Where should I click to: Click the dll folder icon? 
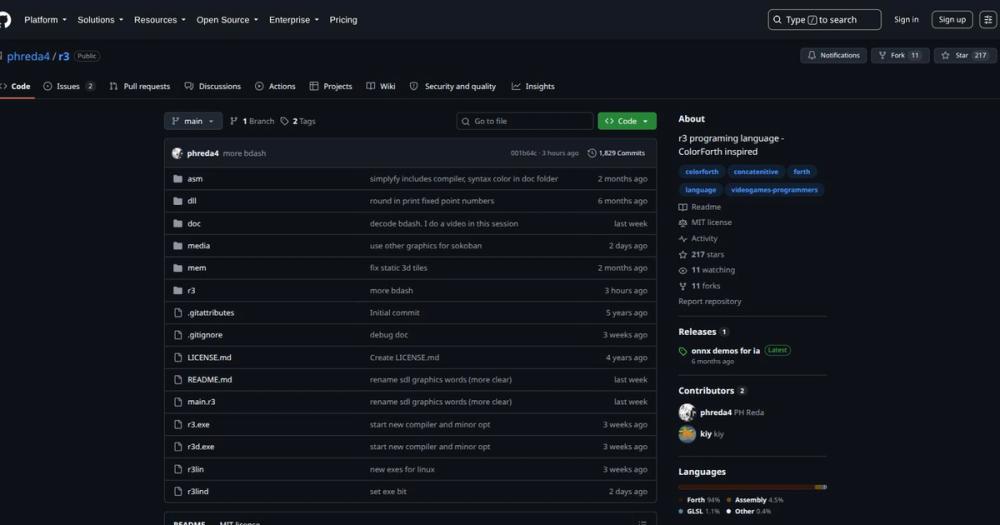click(178, 201)
